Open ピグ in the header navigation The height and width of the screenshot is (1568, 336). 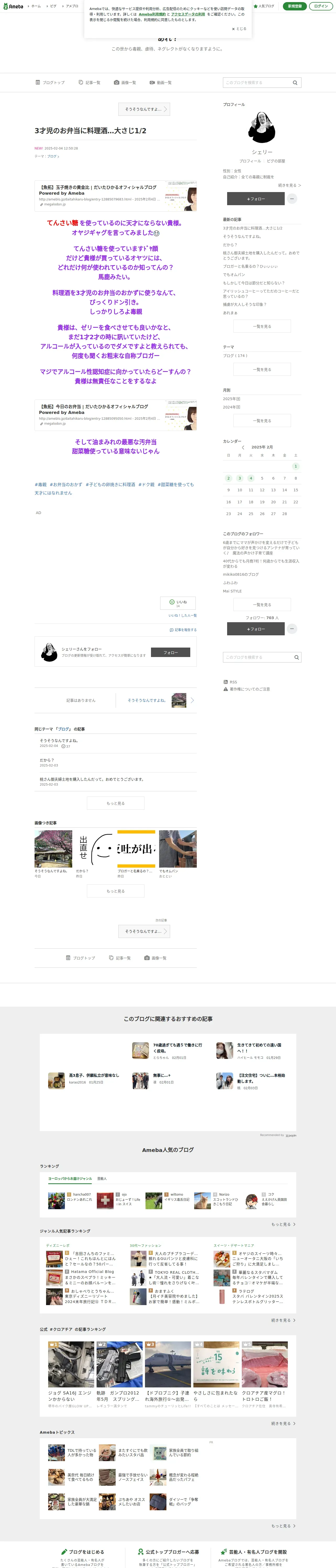(52, 6)
